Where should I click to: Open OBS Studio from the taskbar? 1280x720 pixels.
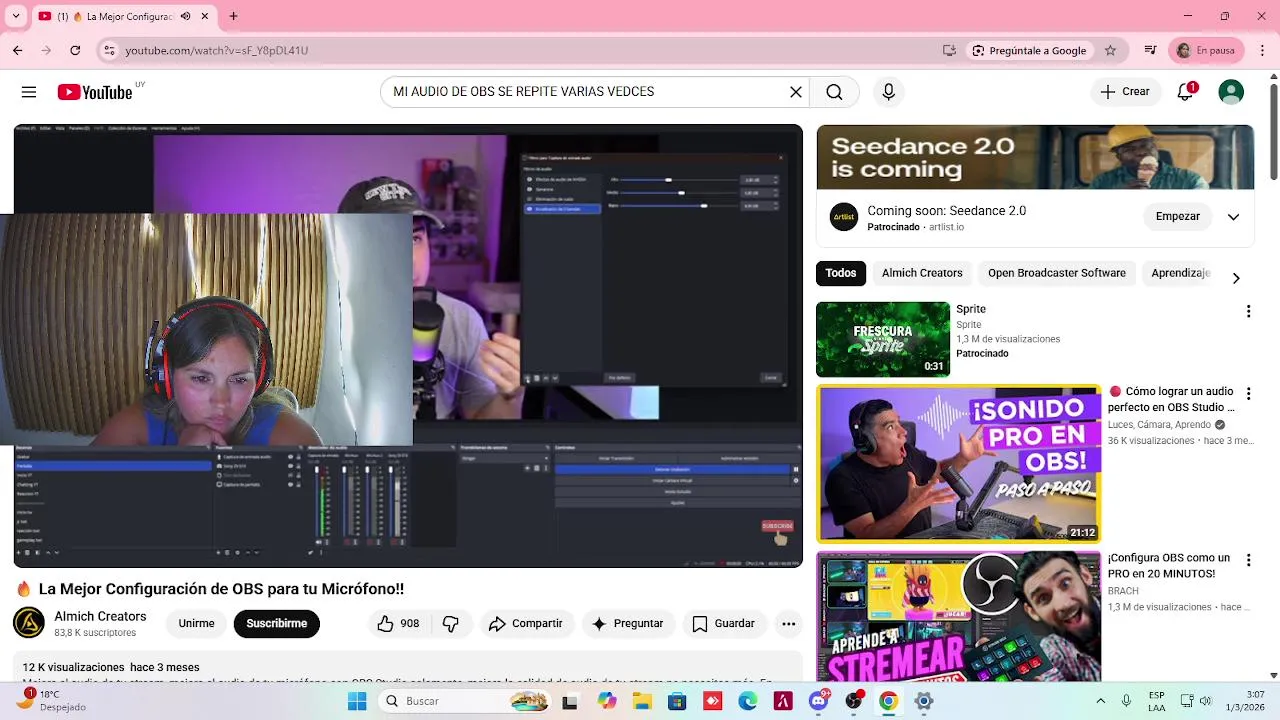point(854,701)
